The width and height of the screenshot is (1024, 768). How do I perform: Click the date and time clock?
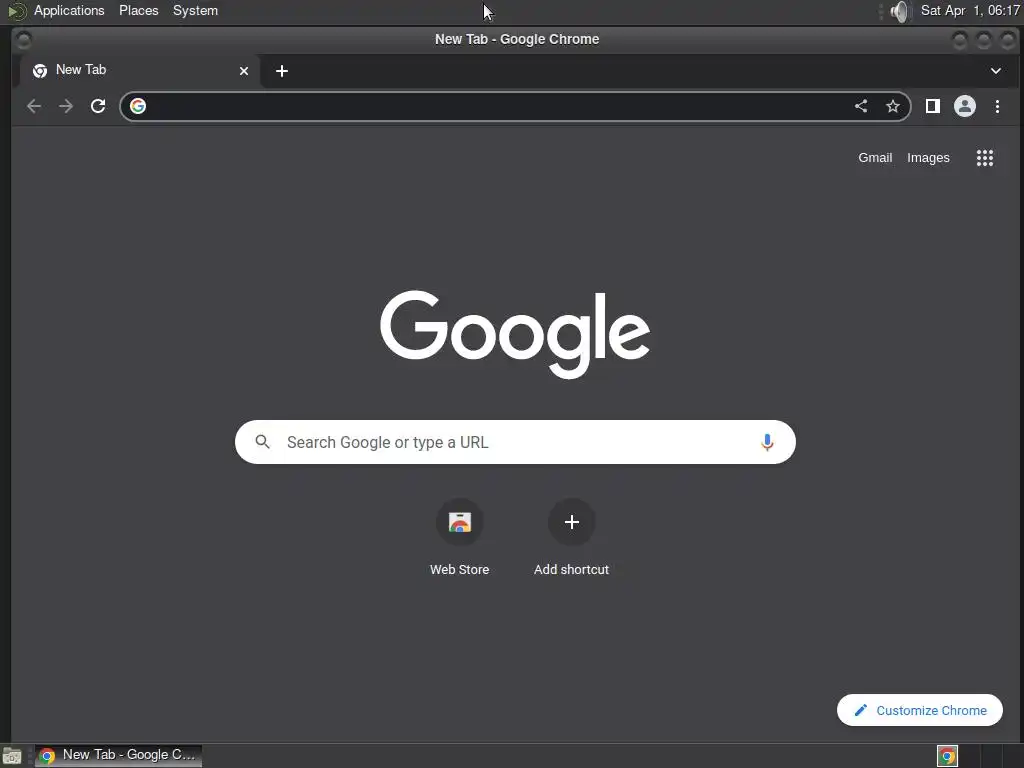pos(970,11)
